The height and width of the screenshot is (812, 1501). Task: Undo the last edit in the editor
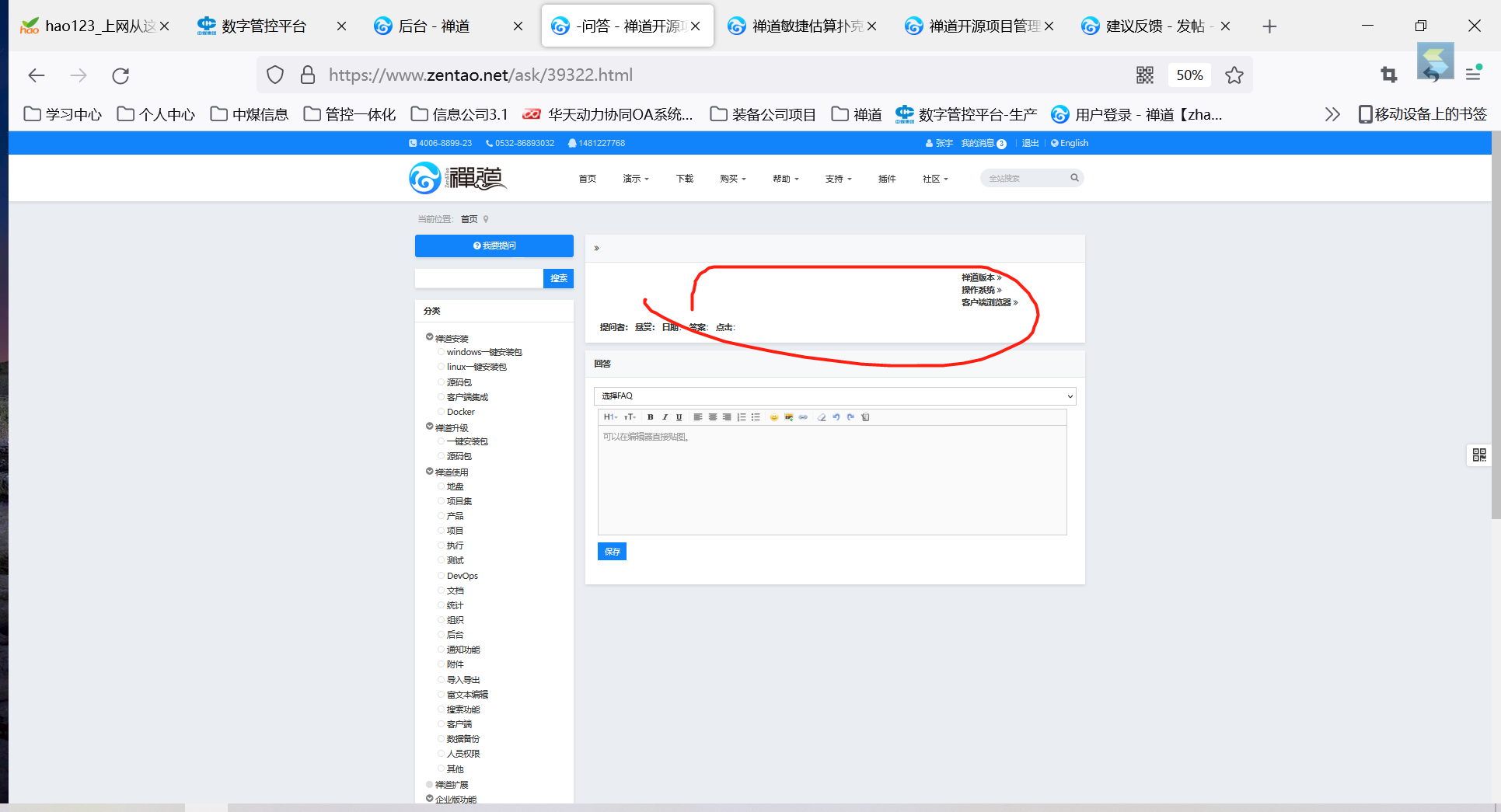click(x=836, y=417)
